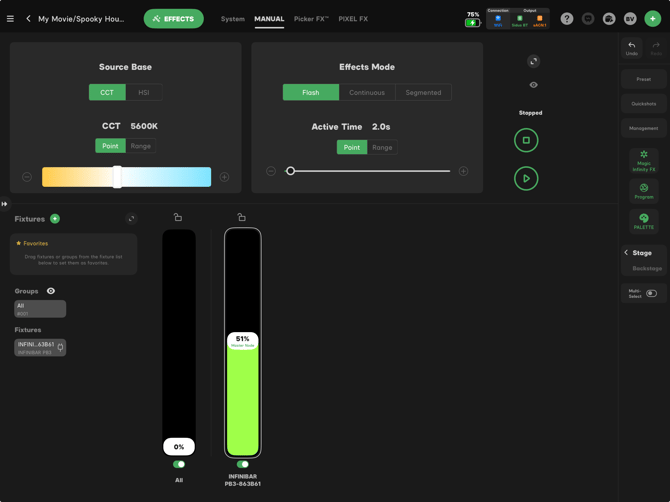The width and height of the screenshot is (670, 502).
Task: Set CCT to Range mode
Action: [141, 146]
